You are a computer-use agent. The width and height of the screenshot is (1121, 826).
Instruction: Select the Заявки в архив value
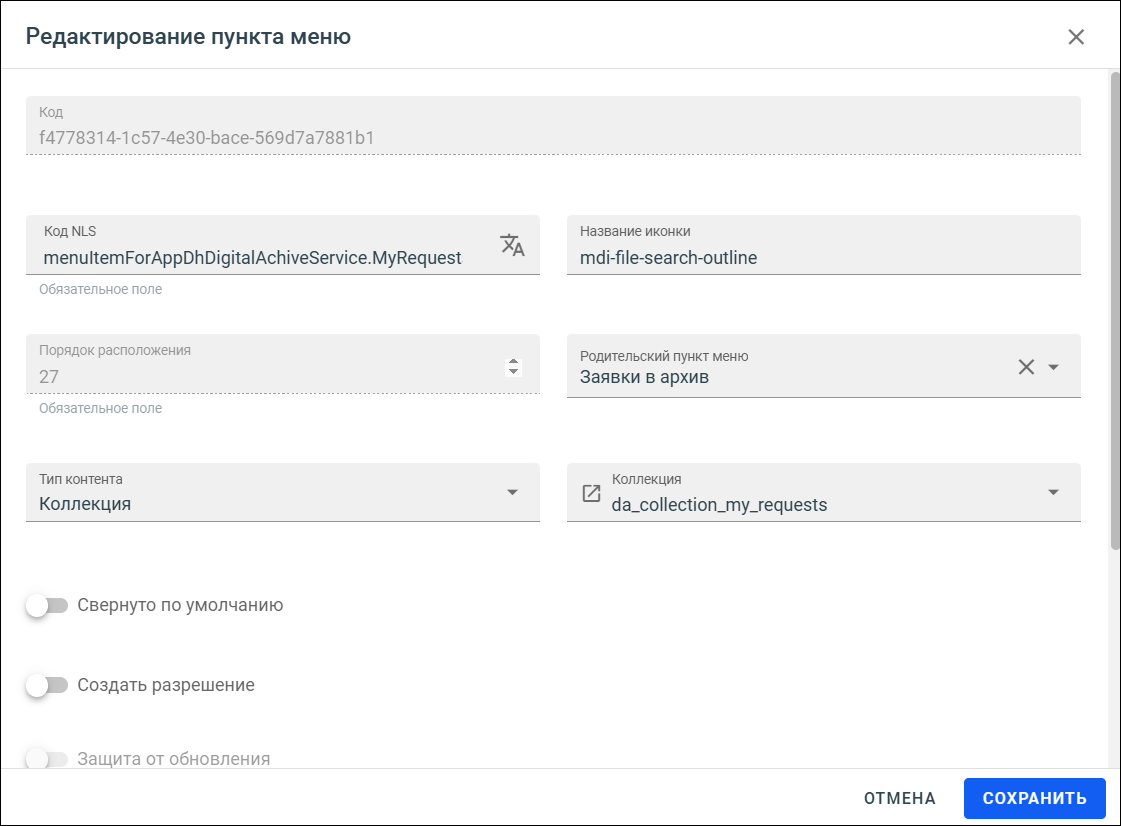pos(644,377)
